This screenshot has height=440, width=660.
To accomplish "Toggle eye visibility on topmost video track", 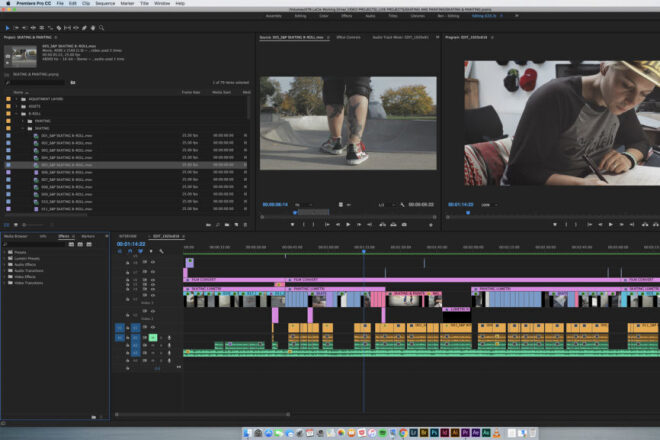I will 153,262.
